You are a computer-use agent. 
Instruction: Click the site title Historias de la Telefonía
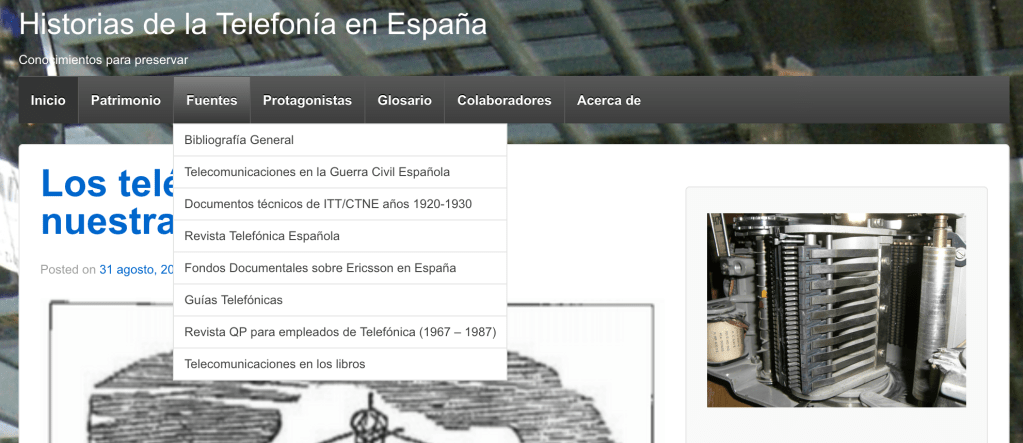253,24
